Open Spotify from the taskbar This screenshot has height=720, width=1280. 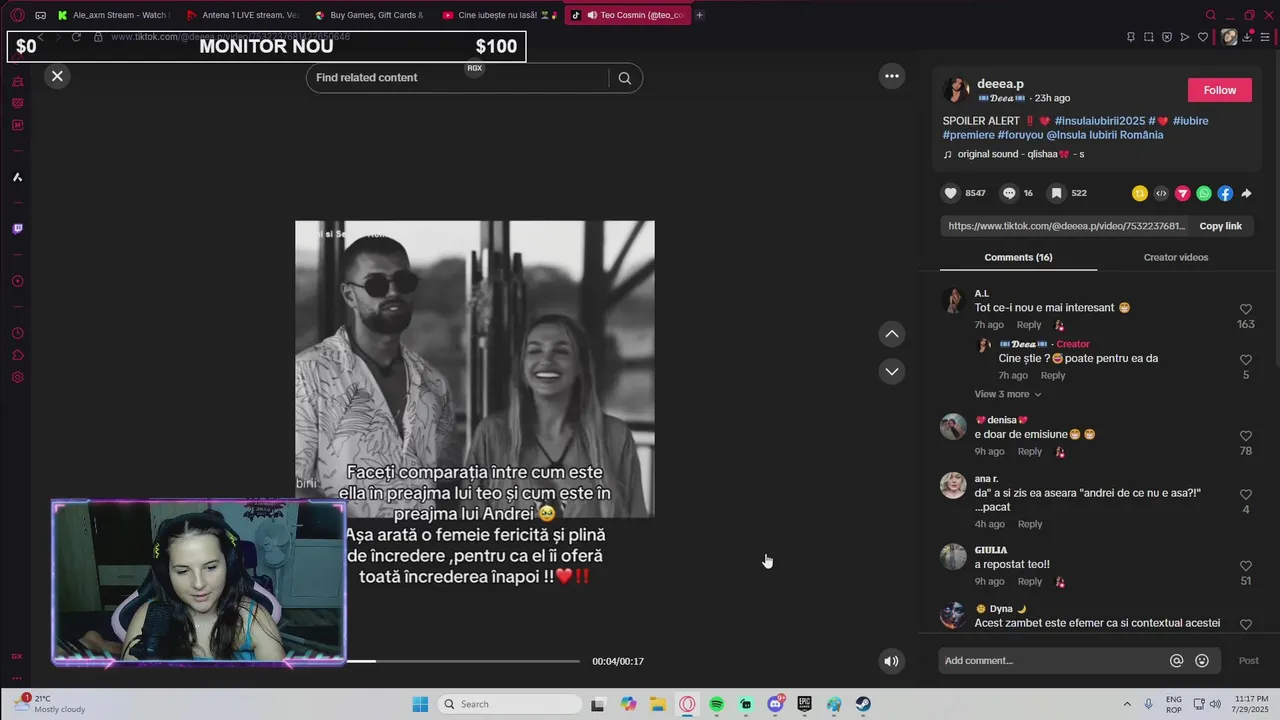717,704
